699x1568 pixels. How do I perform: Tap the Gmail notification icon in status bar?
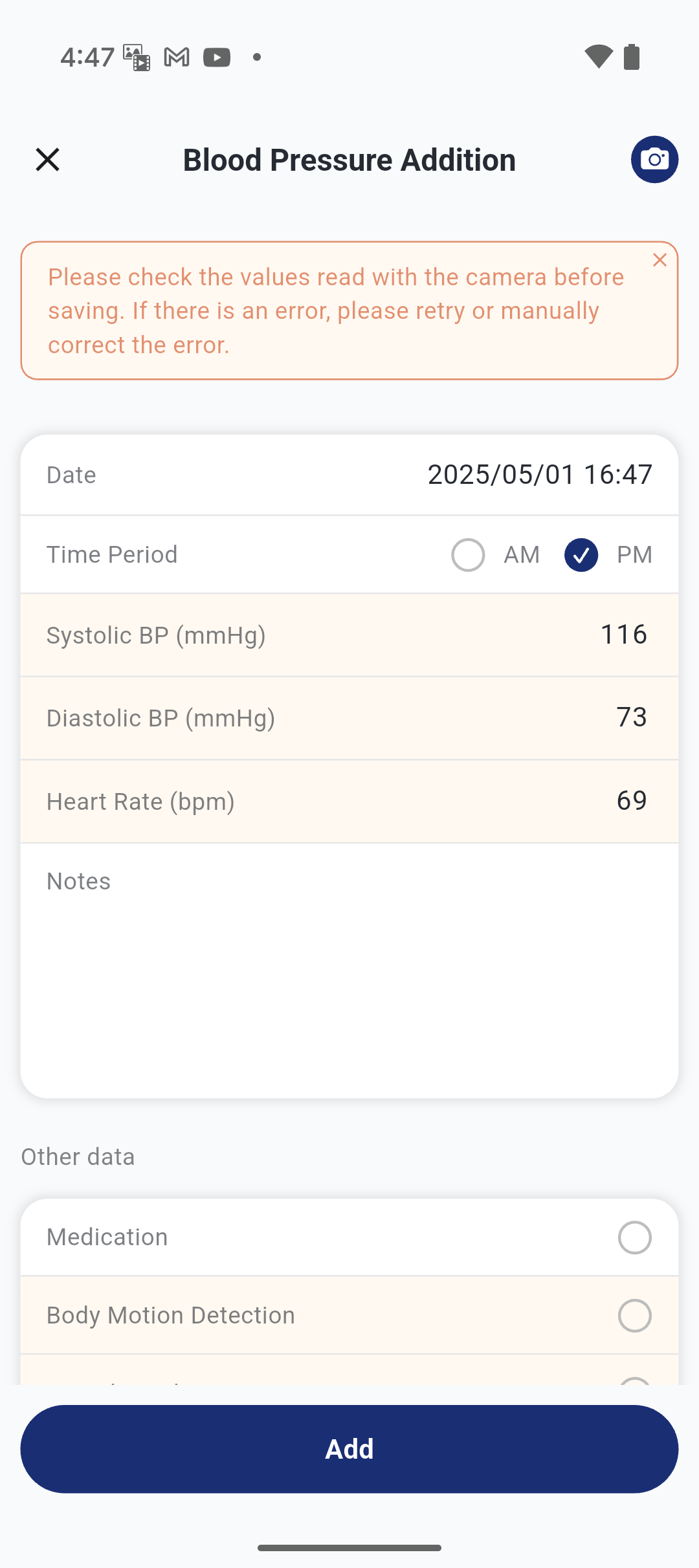coord(177,58)
